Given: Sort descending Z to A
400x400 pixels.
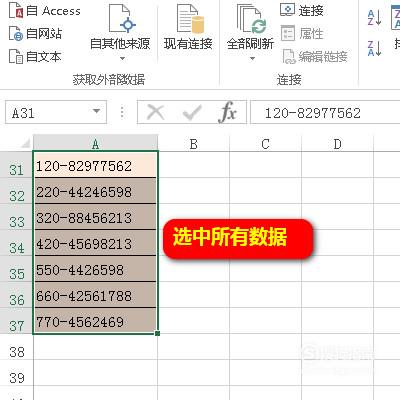Looking at the screenshot, I should pos(374,48).
